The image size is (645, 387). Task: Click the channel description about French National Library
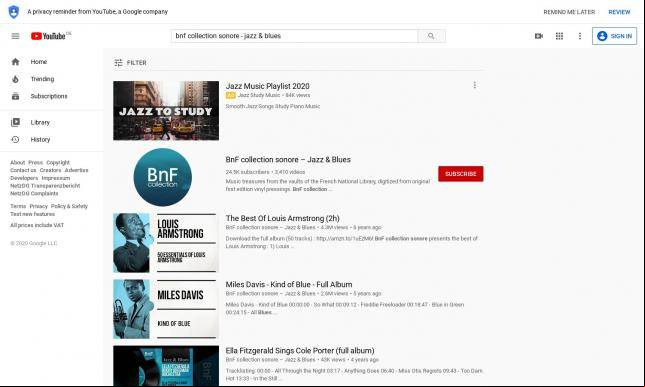pos(328,185)
